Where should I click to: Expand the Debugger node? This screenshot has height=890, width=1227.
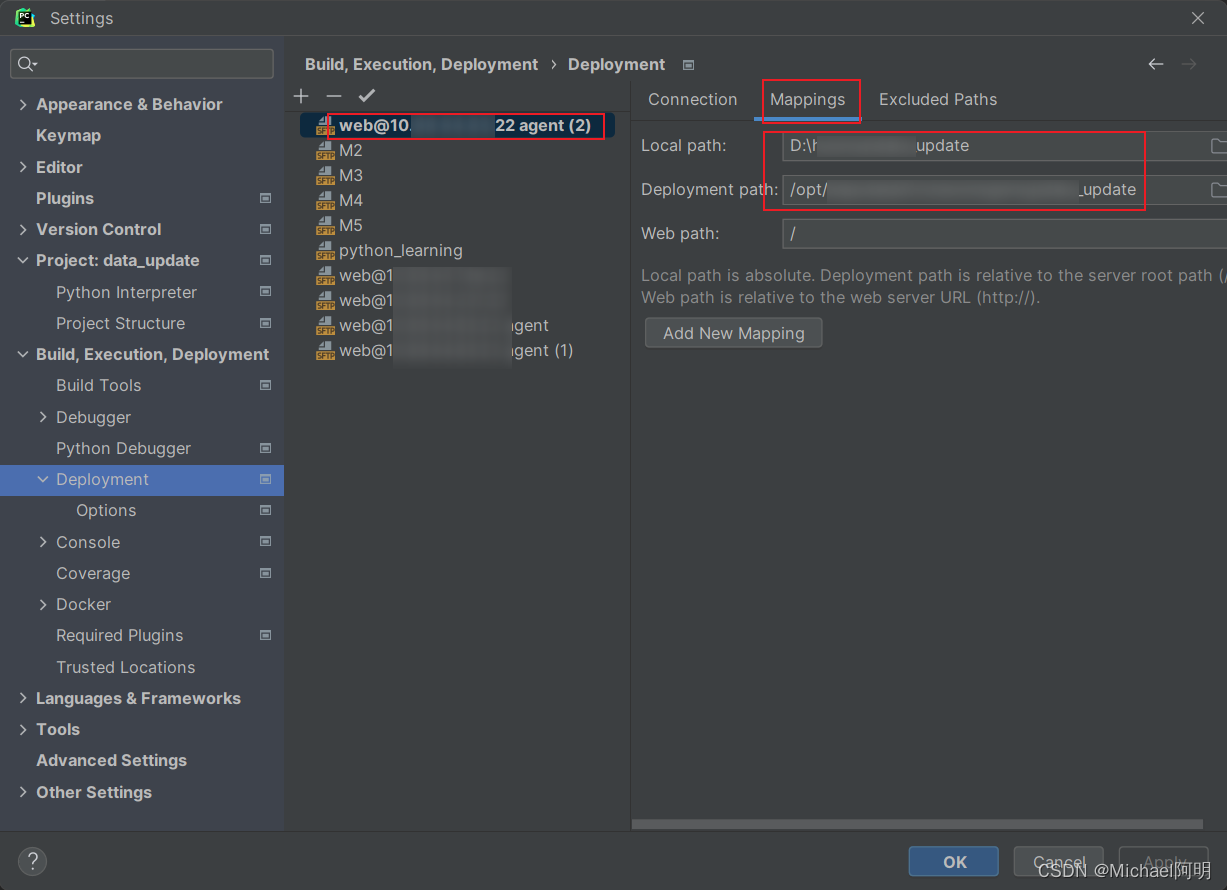(x=43, y=417)
